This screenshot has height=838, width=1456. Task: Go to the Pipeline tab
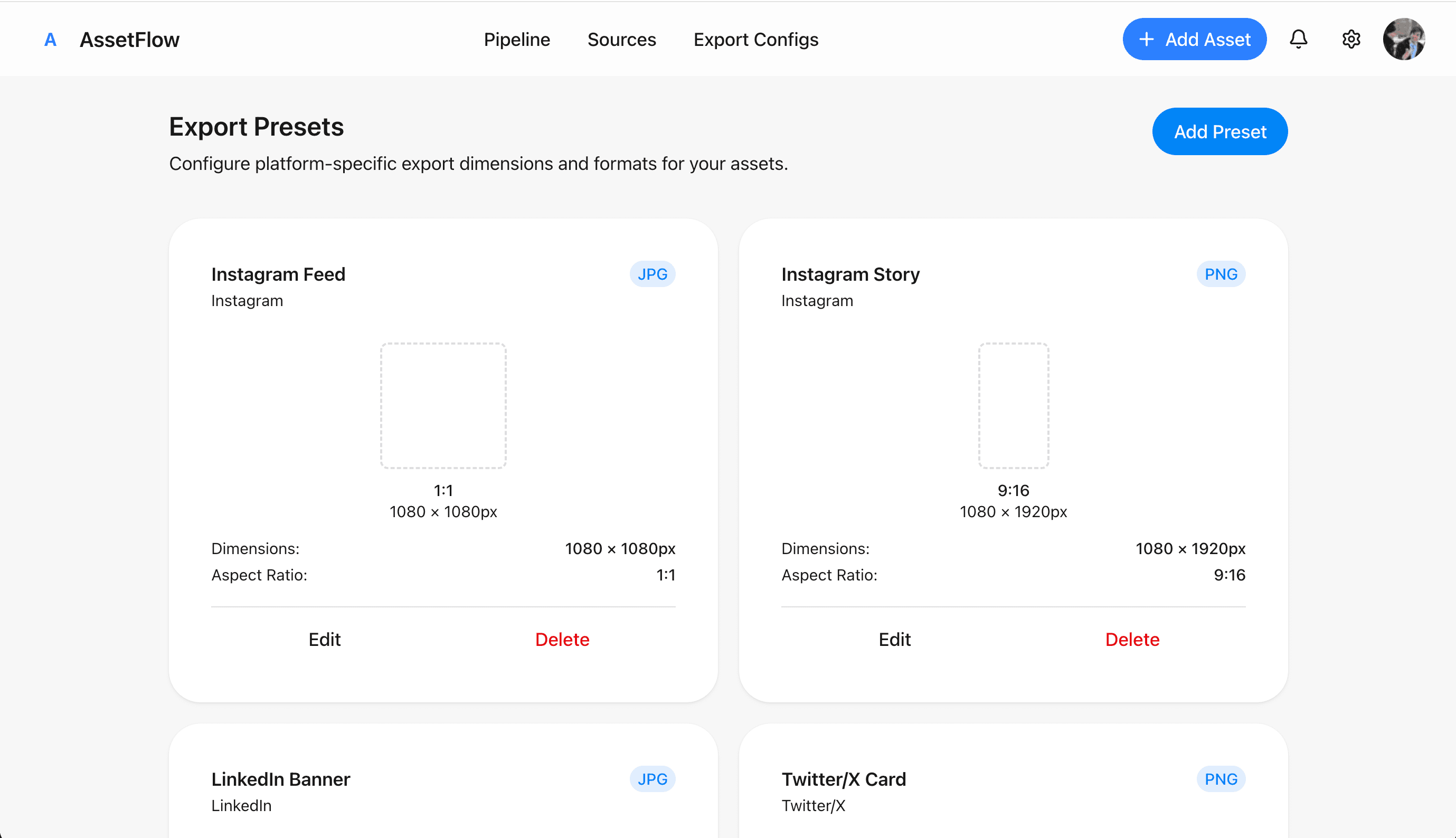(516, 39)
